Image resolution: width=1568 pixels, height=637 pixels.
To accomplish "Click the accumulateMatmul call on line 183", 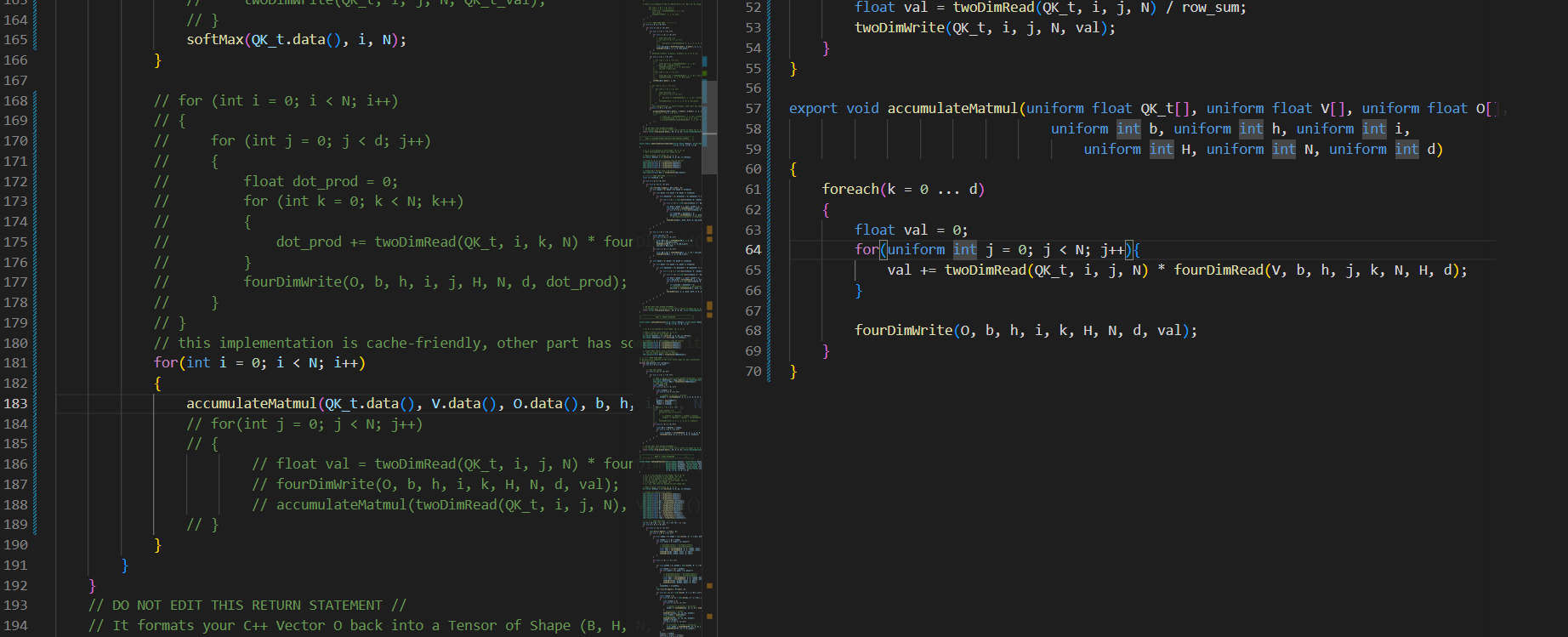I will [252, 403].
